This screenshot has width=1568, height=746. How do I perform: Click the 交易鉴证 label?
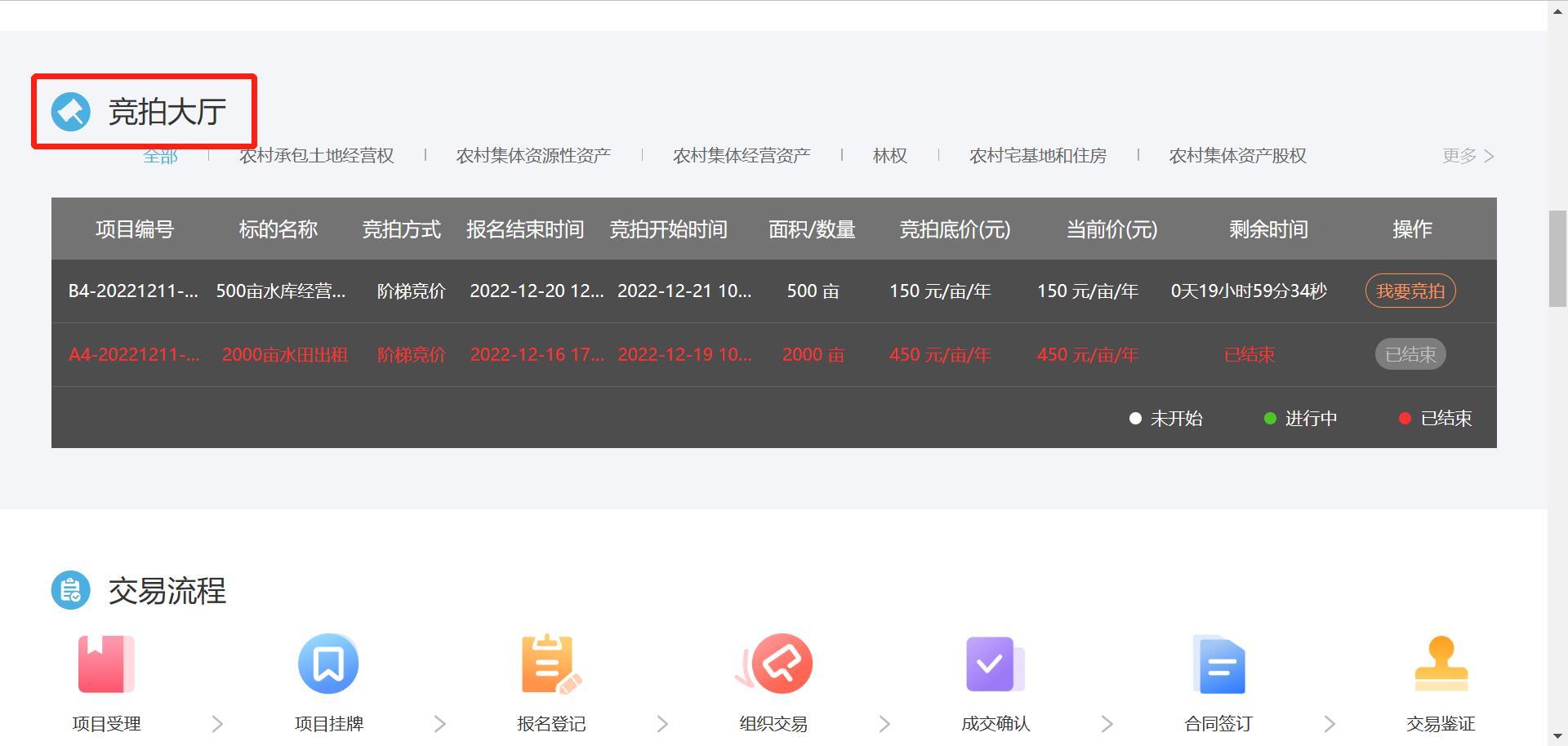(x=1441, y=724)
